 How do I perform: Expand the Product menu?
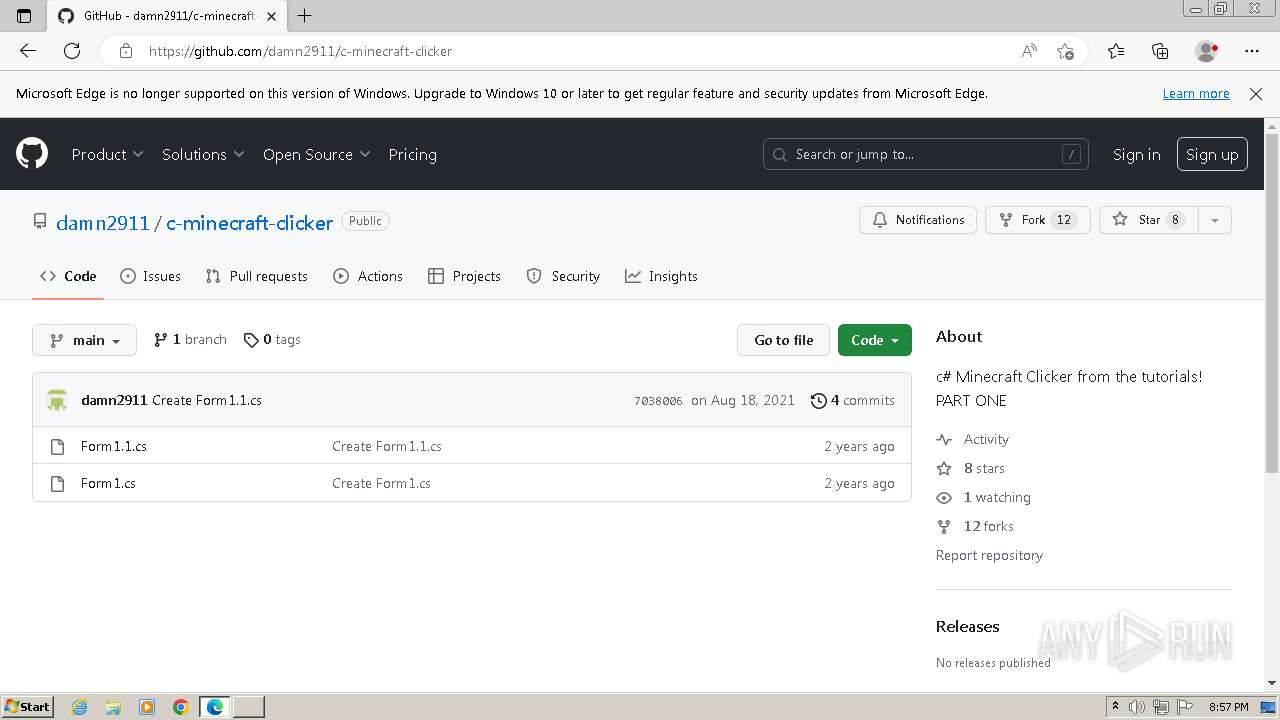click(107, 154)
